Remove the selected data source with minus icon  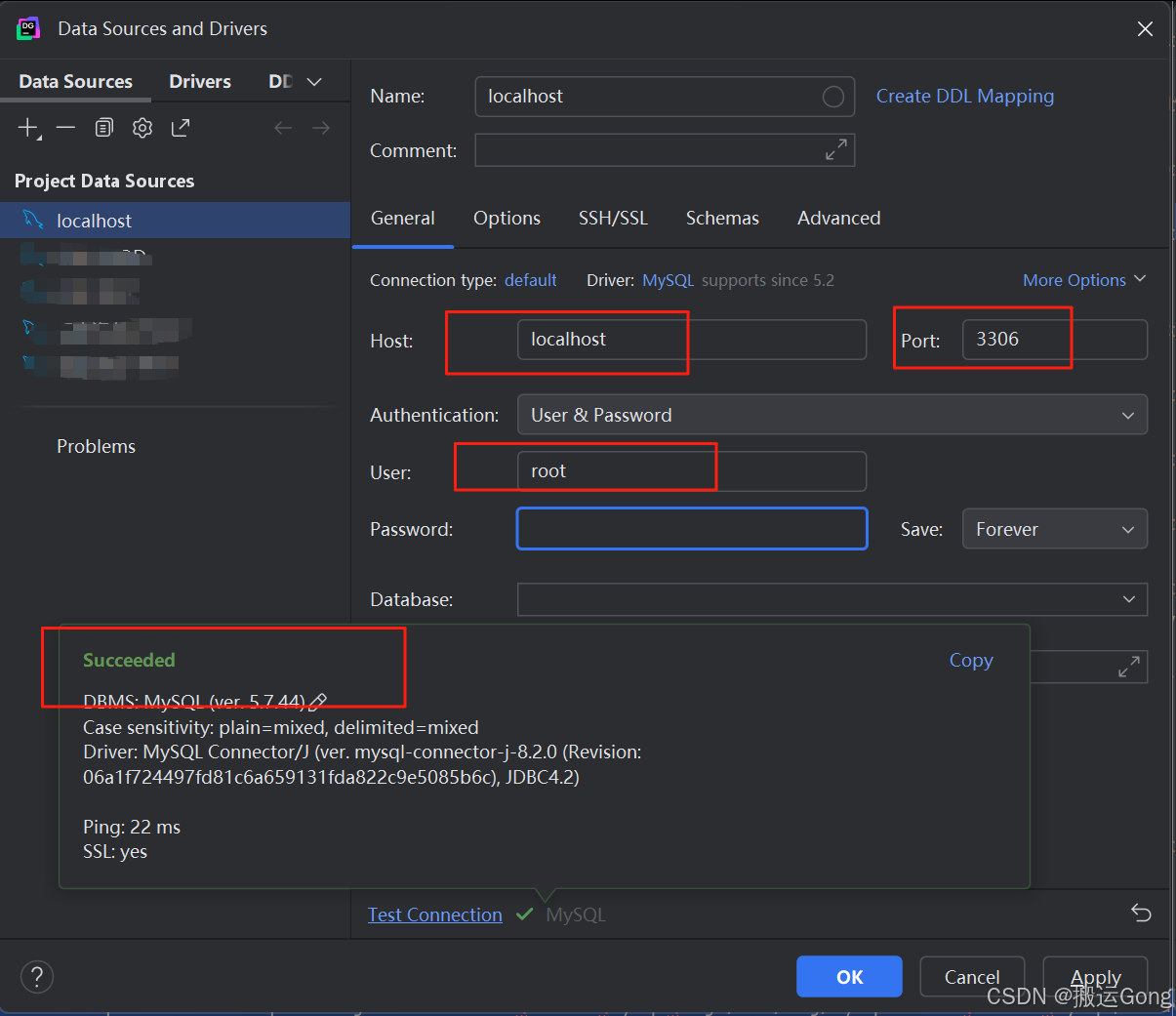(x=65, y=128)
